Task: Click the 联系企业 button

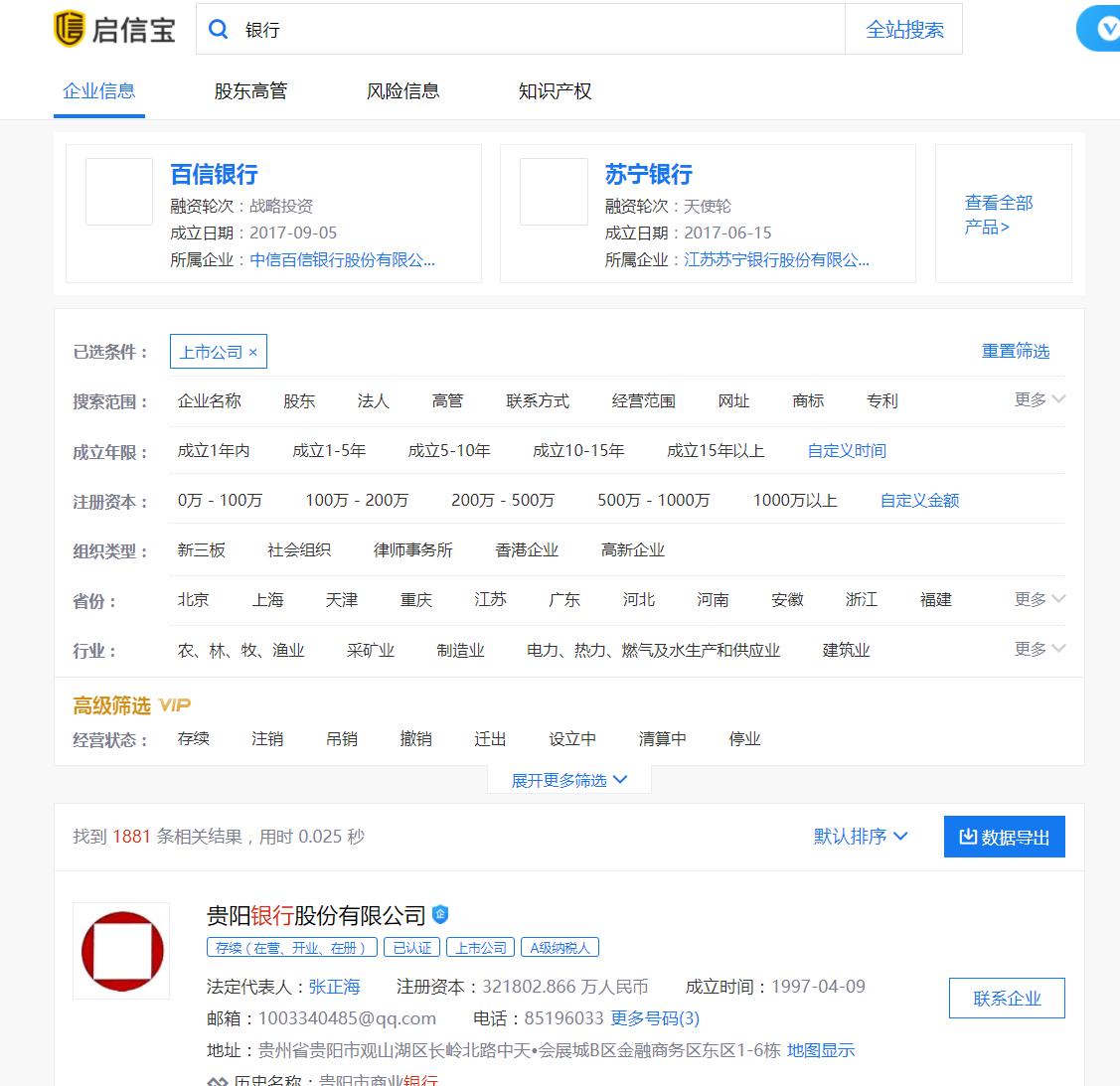Action: pos(1006,999)
